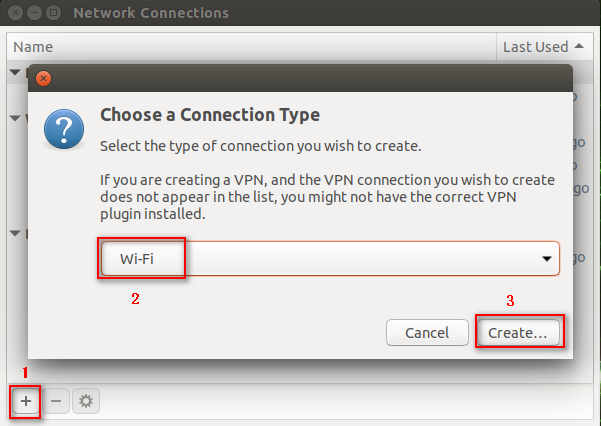Minimize the Network Connections window
This screenshot has height=426, width=601.
click(34, 13)
